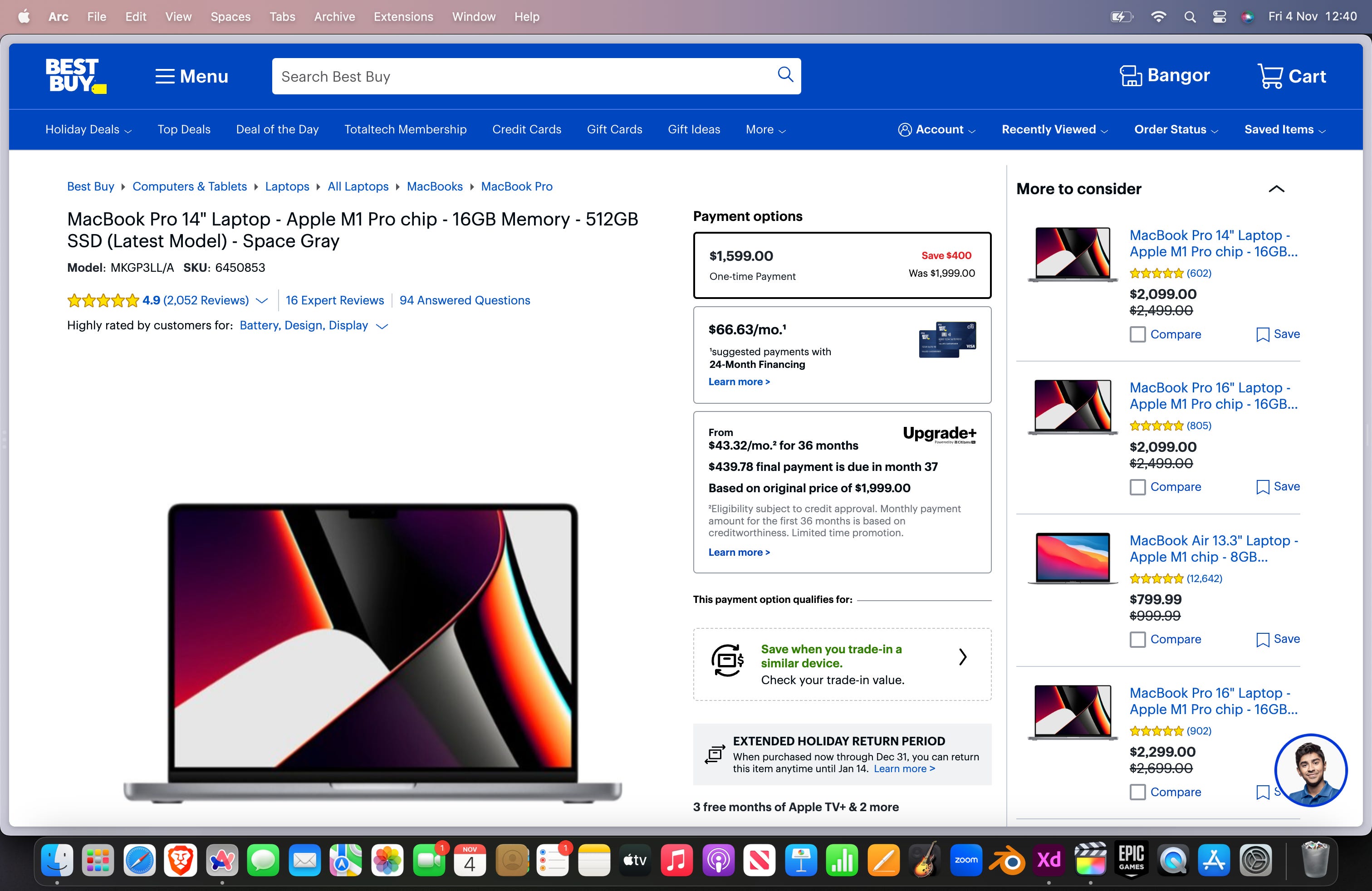
Task: Expand Battery, Design, Display ratings chevron
Action: tap(382, 326)
